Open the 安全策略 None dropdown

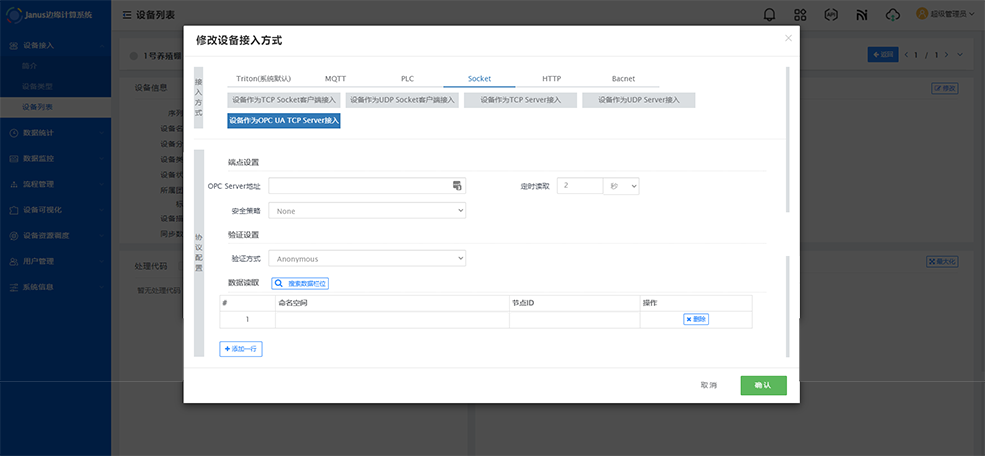(x=367, y=211)
